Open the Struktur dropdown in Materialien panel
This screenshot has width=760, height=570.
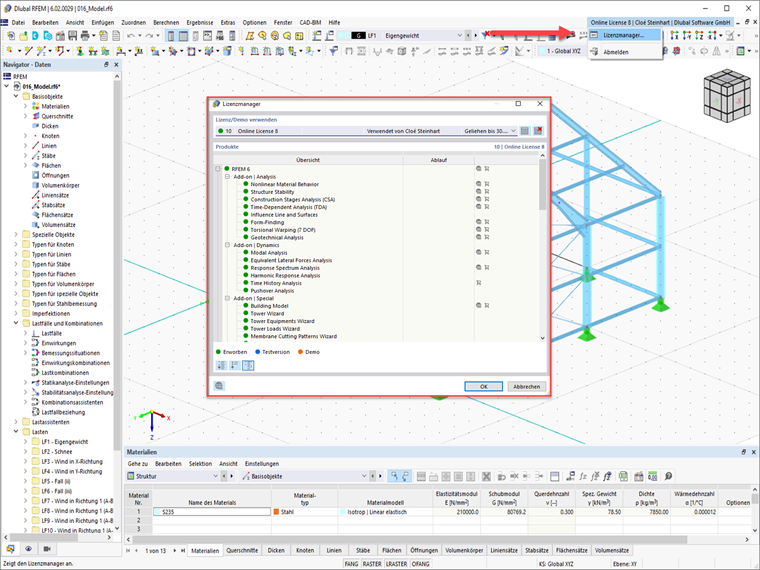[215, 476]
